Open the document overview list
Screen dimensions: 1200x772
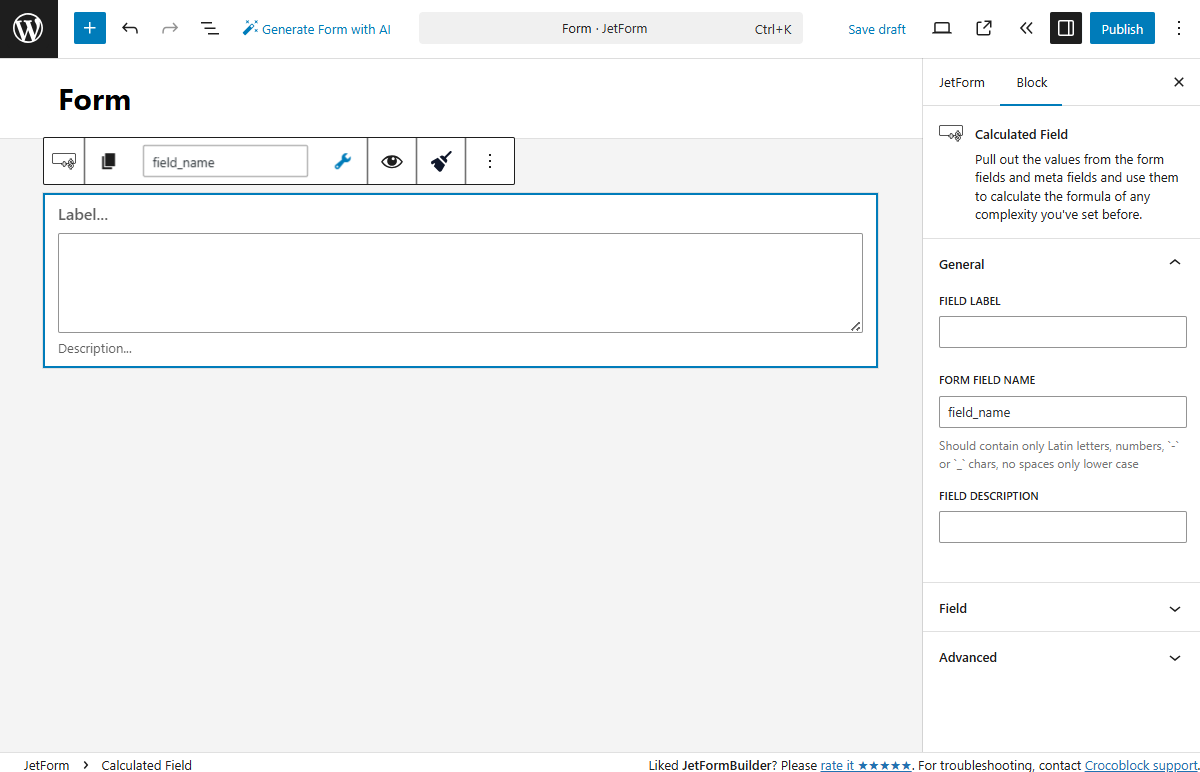(x=210, y=28)
